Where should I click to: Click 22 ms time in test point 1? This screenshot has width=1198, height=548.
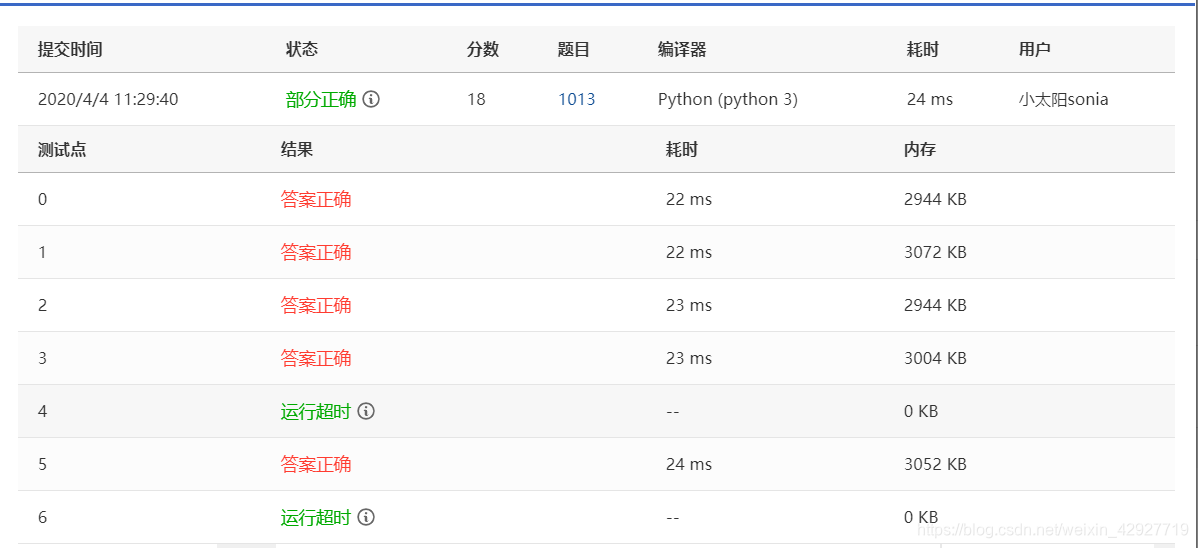(688, 252)
